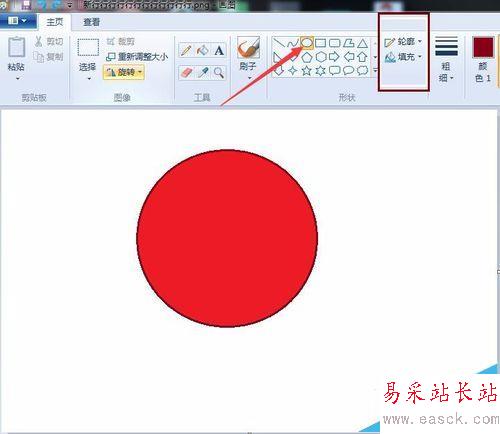Pick the Rounded rectangular callout shape

(334, 71)
